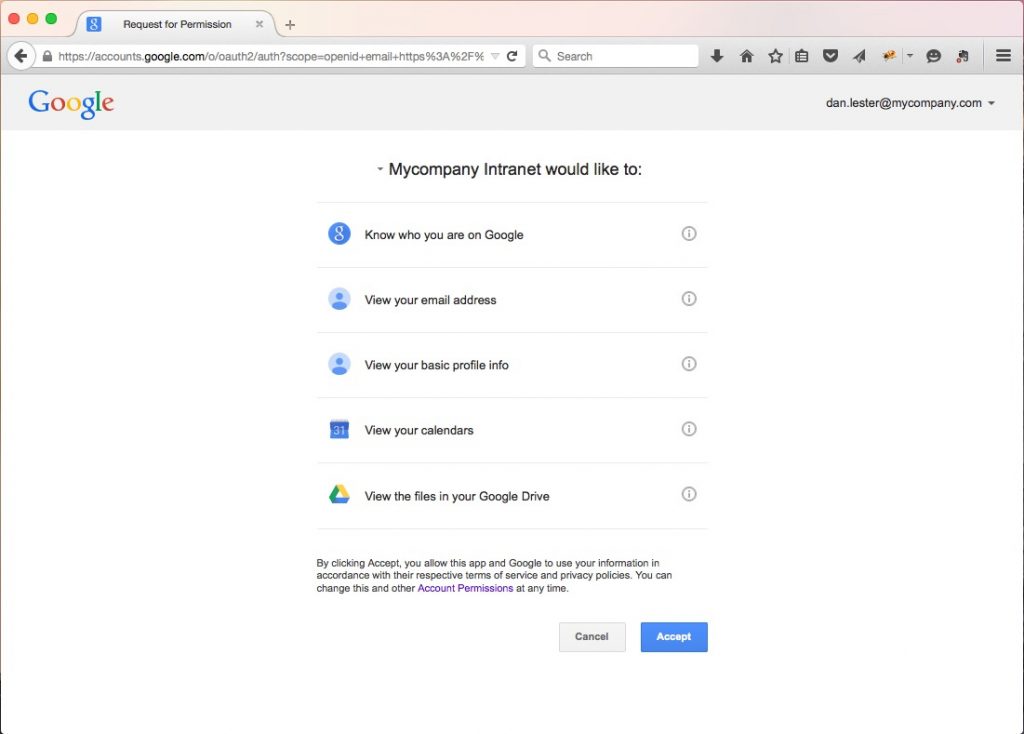This screenshot has height=734, width=1024.
Task: Open the Firebug dropdown arrow
Action: 910,56
